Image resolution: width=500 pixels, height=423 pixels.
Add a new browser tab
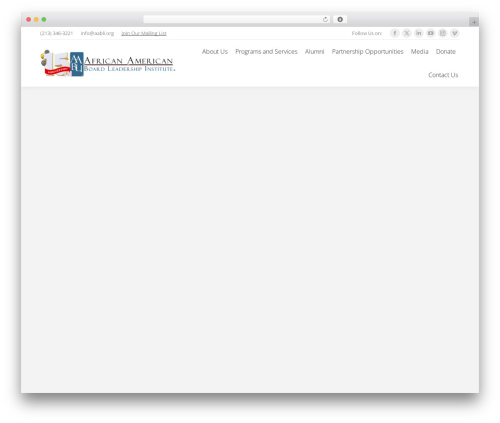point(474,22)
